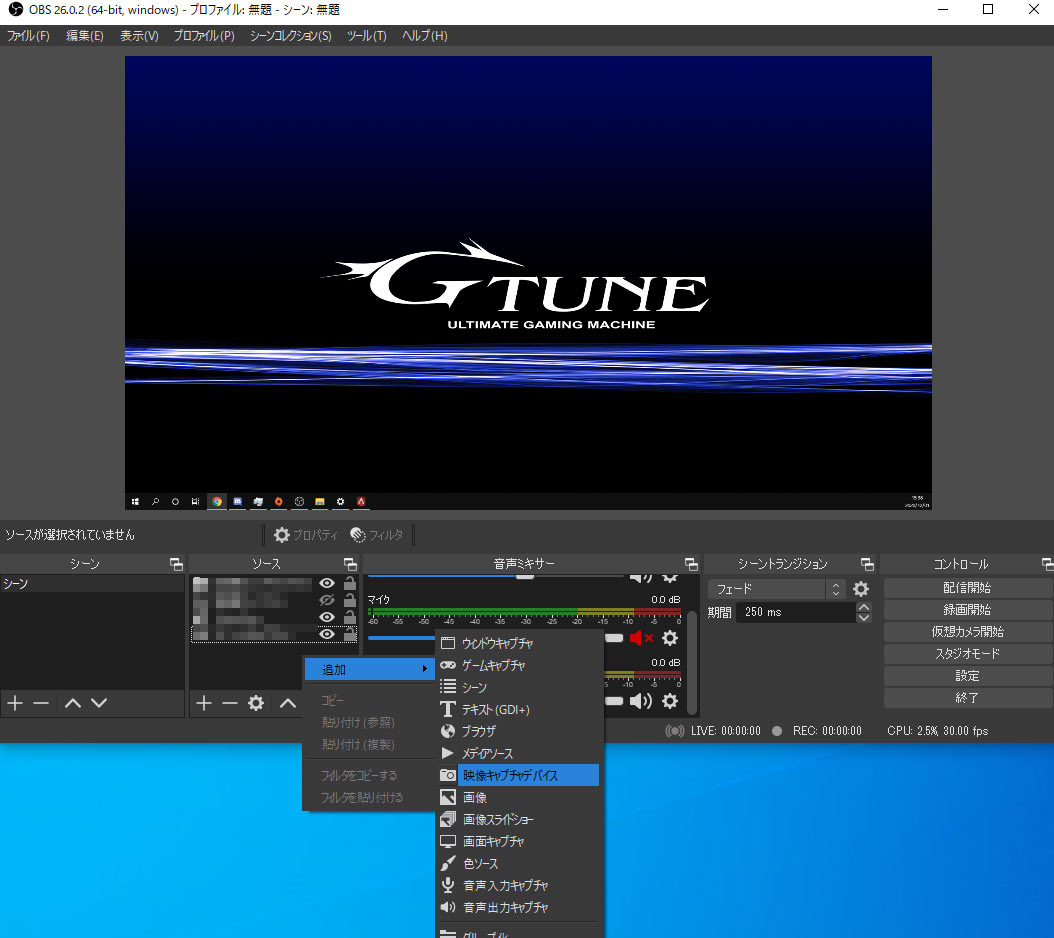The height and width of the screenshot is (938, 1054).
Task: Open transition properties gear beside フェード
Action: 861,590
